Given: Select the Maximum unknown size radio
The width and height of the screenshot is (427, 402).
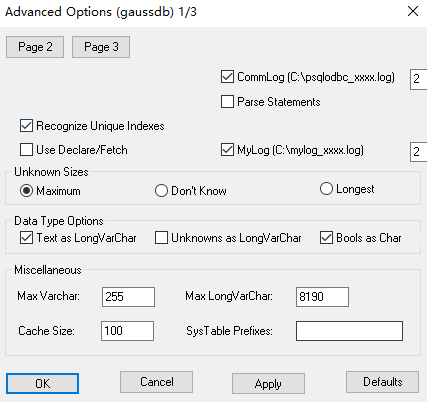Looking at the screenshot, I should pos(26,191).
